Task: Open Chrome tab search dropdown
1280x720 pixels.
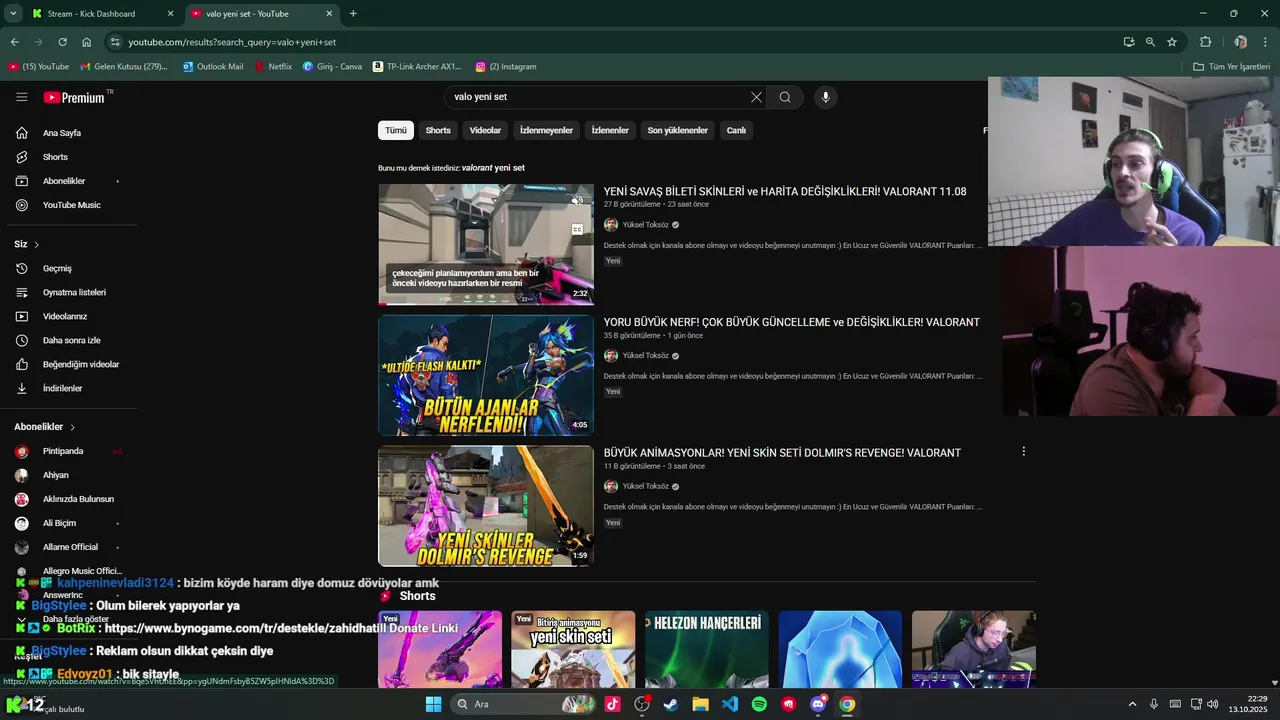Action: [13, 14]
